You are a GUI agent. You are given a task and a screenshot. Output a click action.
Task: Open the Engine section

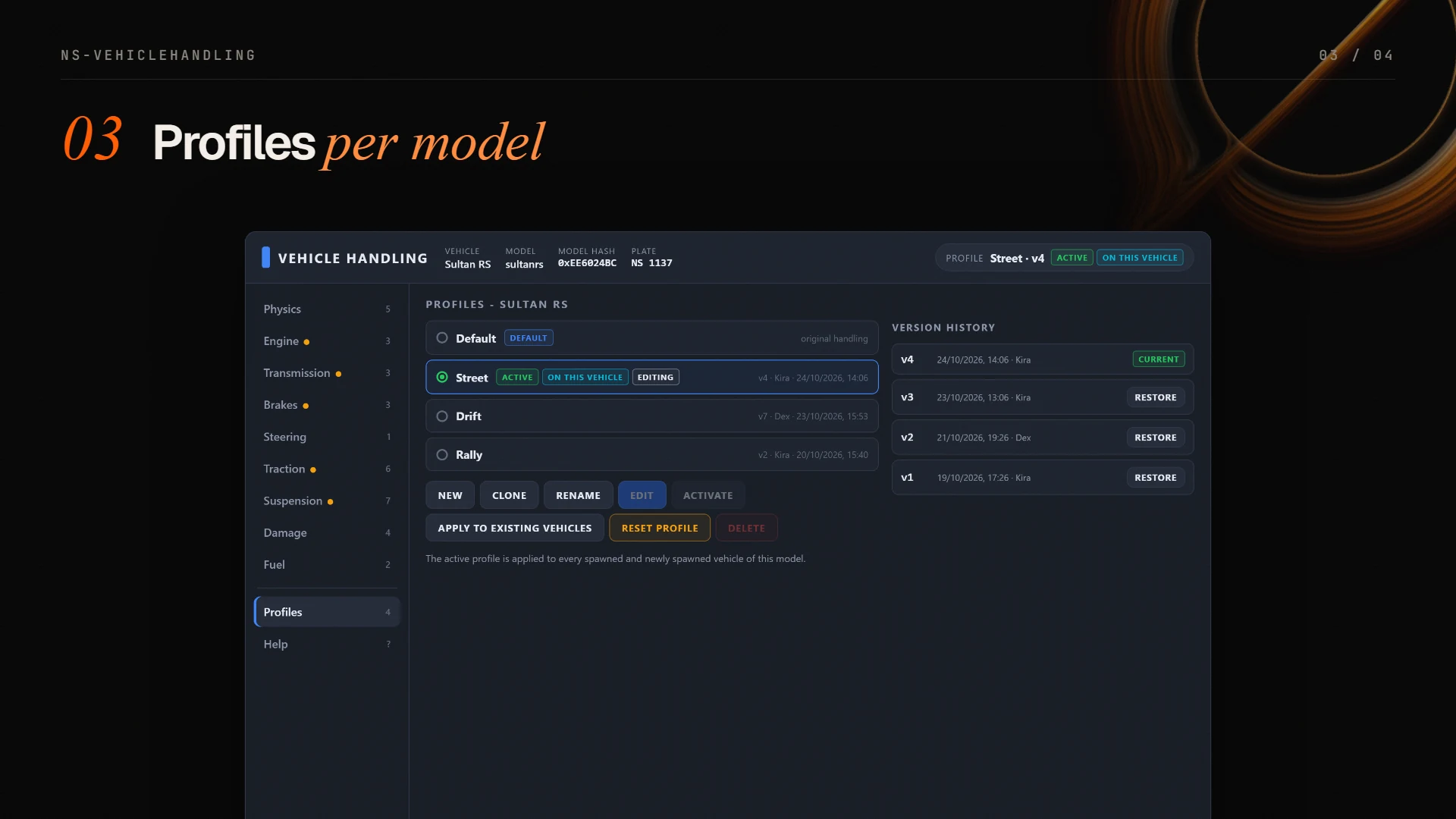[x=327, y=341]
